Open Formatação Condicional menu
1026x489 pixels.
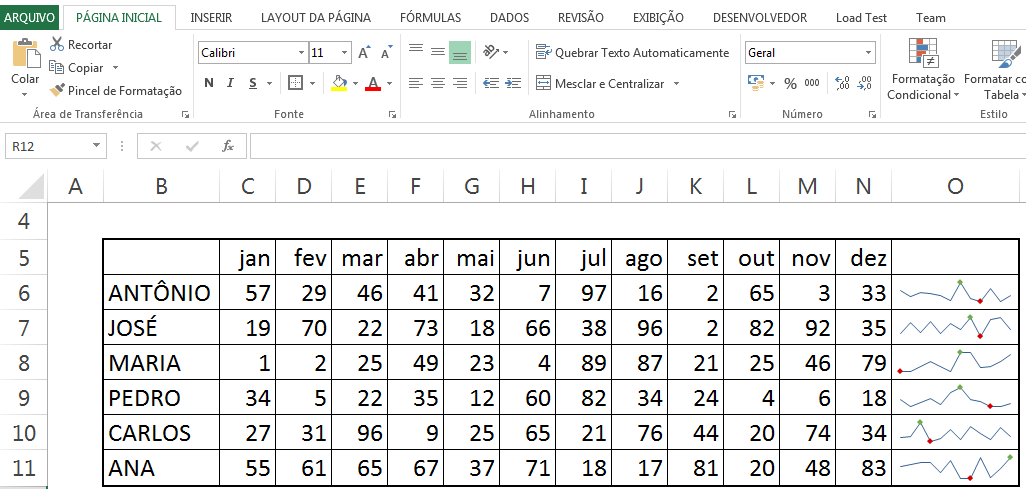(922, 70)
